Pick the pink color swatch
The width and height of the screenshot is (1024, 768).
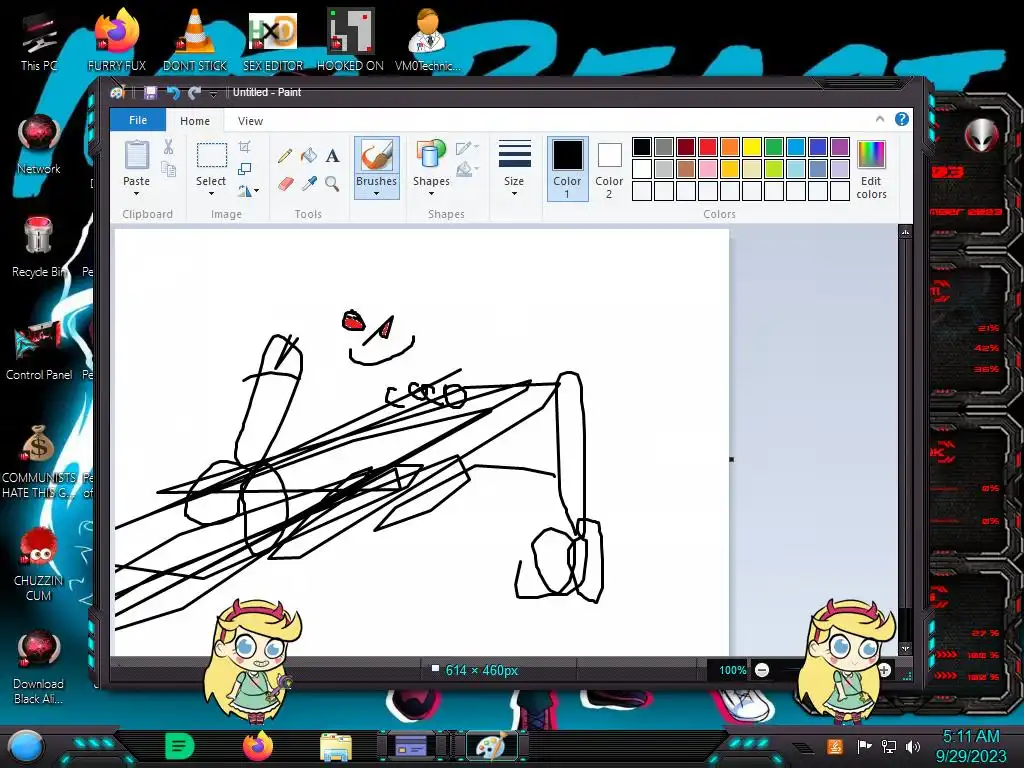coord(708,169)
